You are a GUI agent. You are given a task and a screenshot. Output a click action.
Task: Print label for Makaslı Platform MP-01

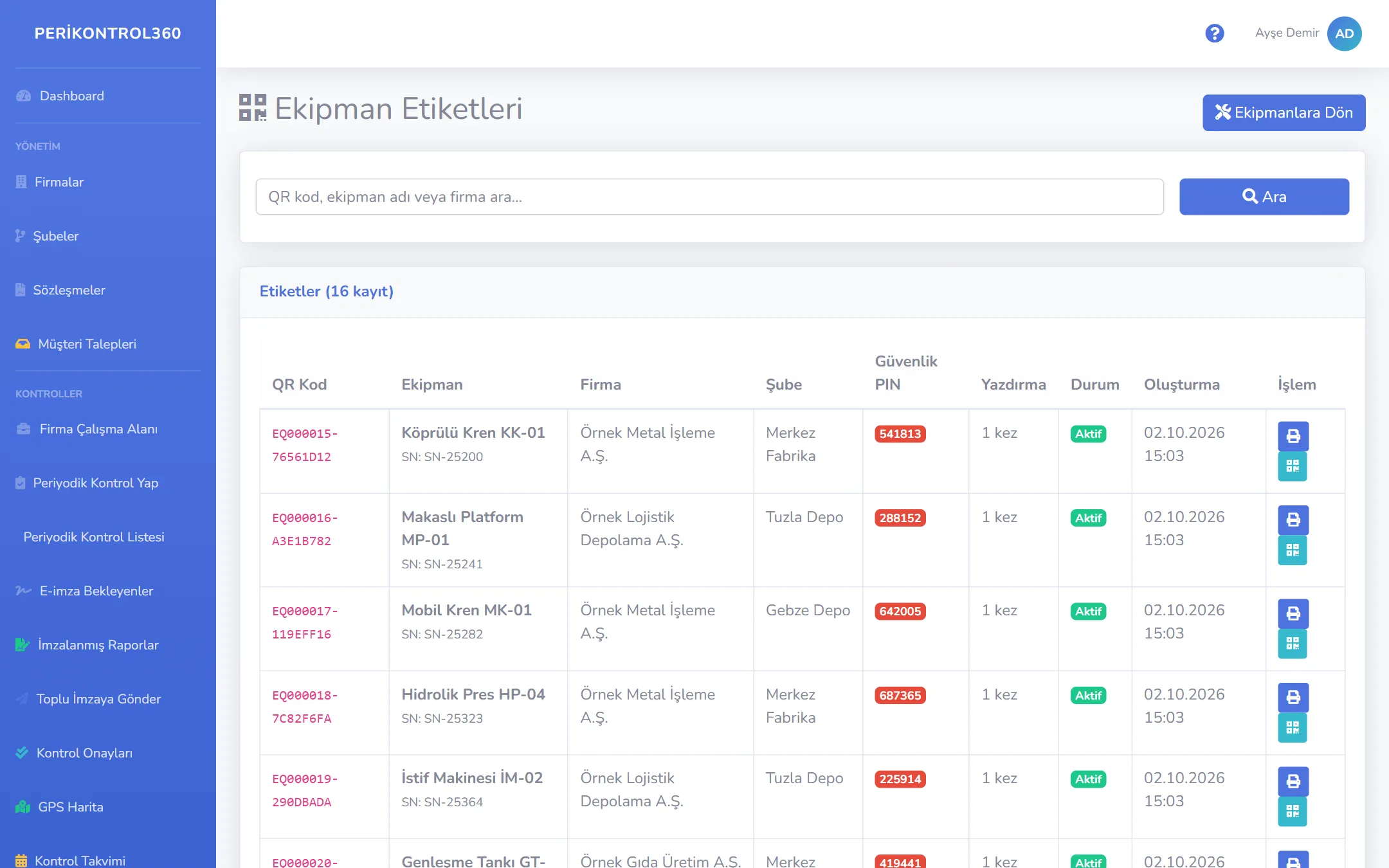pyautogui.click(x=1293, y=520)
